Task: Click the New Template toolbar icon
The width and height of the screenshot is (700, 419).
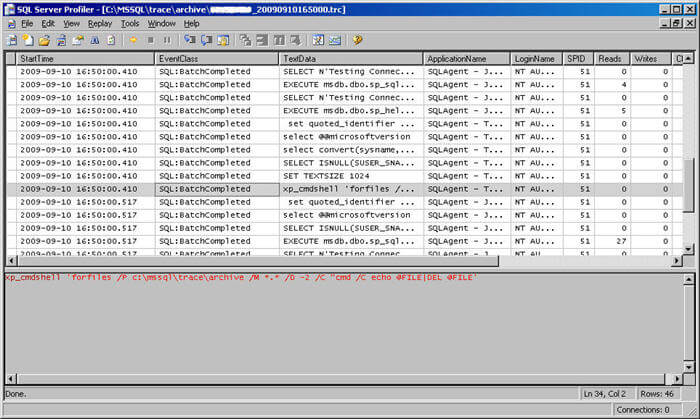Action: (28, 41)
